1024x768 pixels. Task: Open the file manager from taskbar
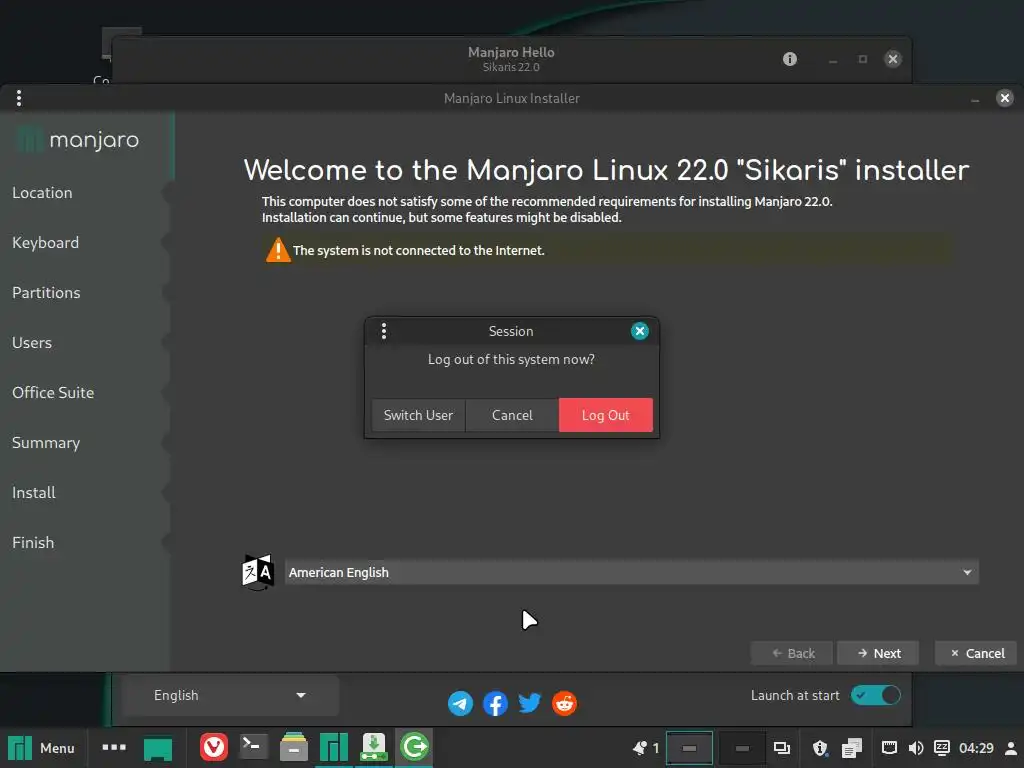coord(294,747)
